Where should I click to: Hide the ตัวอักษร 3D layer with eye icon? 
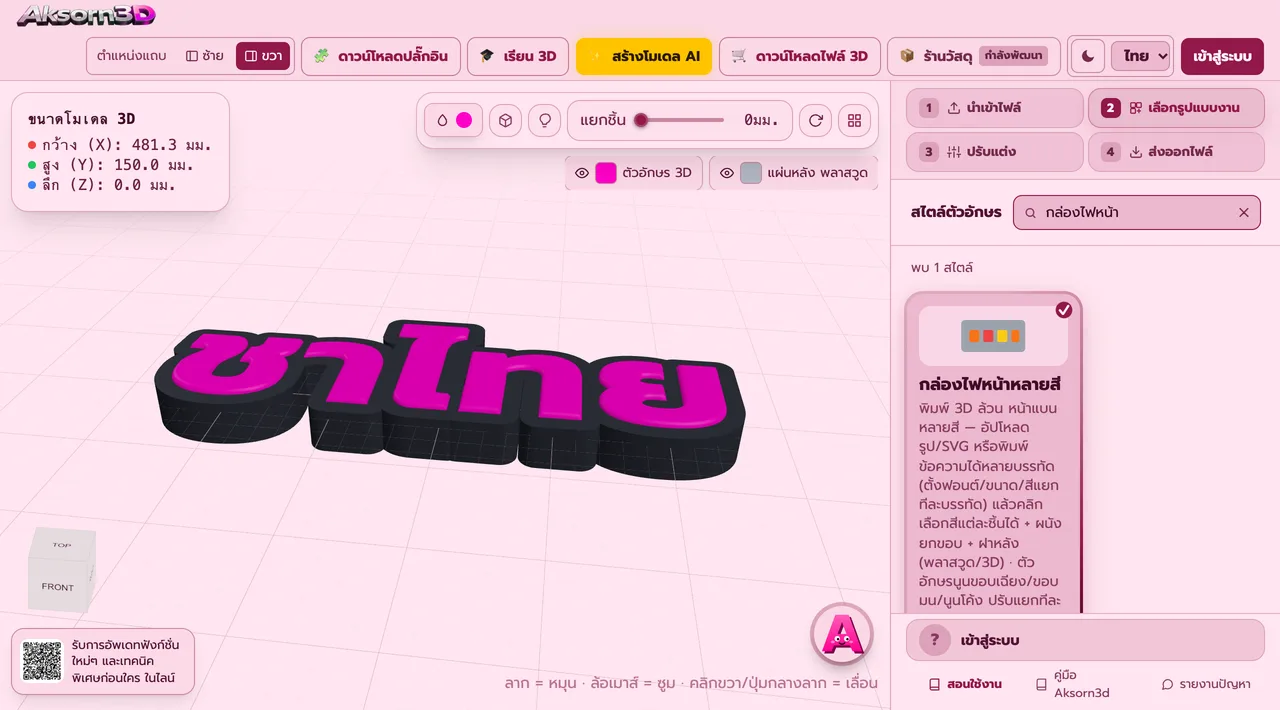(581, 173)
